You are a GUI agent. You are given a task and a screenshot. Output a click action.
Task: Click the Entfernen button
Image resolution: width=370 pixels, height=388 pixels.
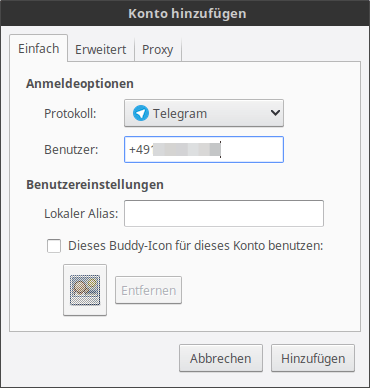pyautogui.click(x=148, y=290)
